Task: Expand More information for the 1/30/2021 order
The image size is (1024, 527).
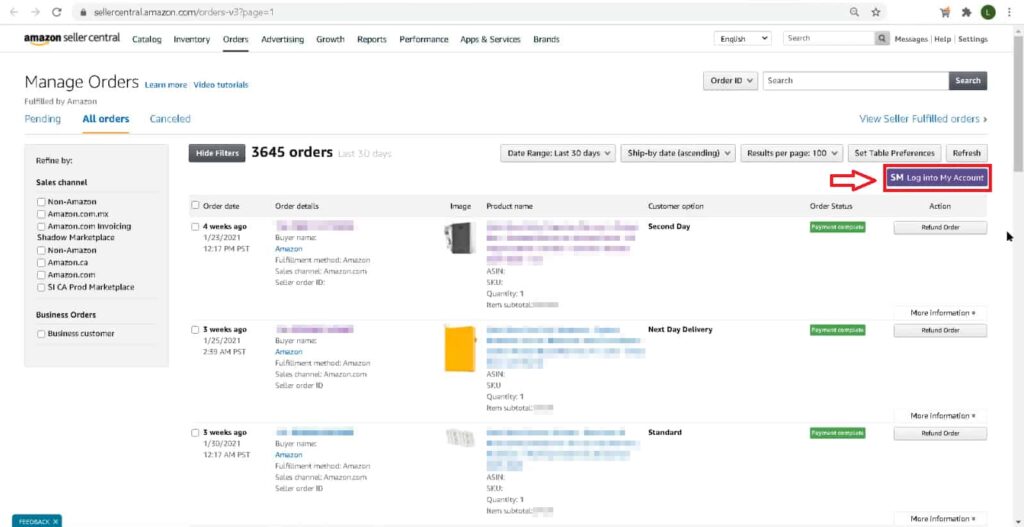Action: [942, 519]
